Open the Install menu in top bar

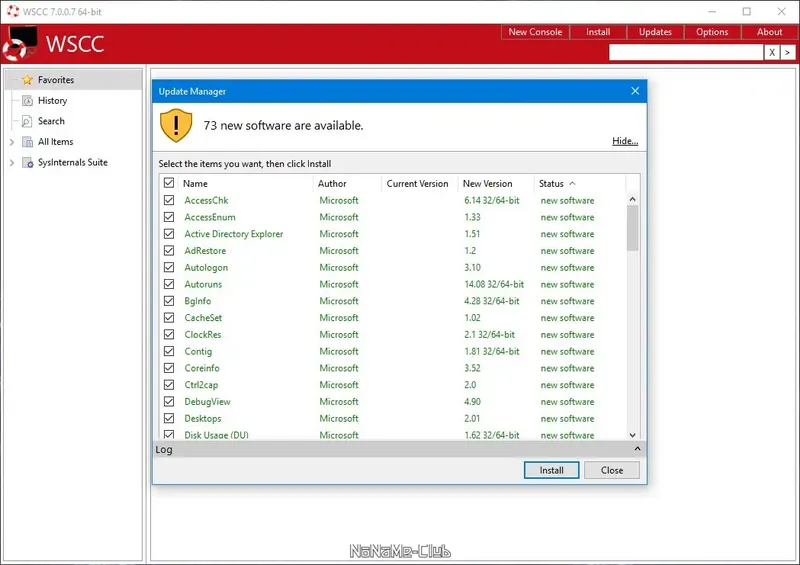[598, 32]
